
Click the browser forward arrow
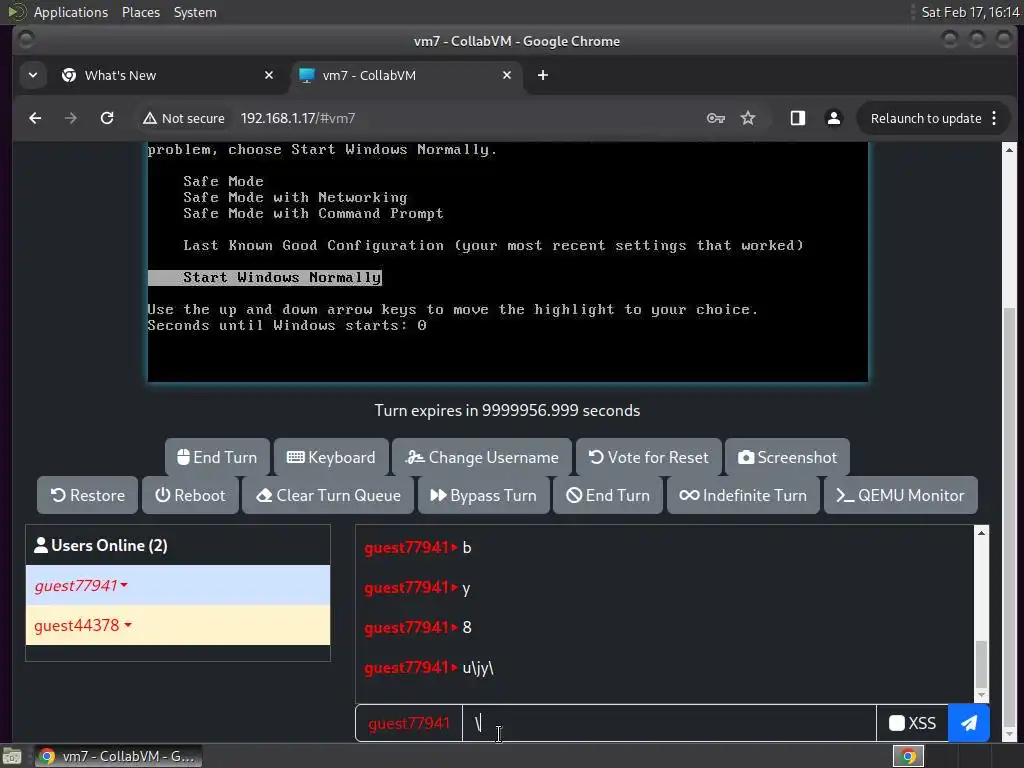[71, 118]
